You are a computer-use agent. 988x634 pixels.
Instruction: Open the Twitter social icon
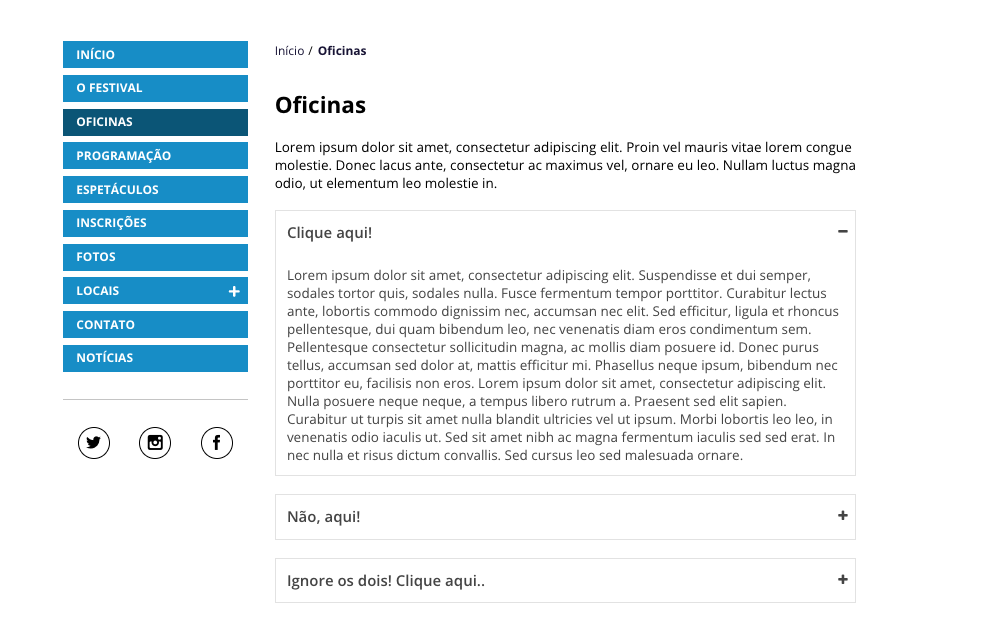pyautogui.click(x=94, y=443)
